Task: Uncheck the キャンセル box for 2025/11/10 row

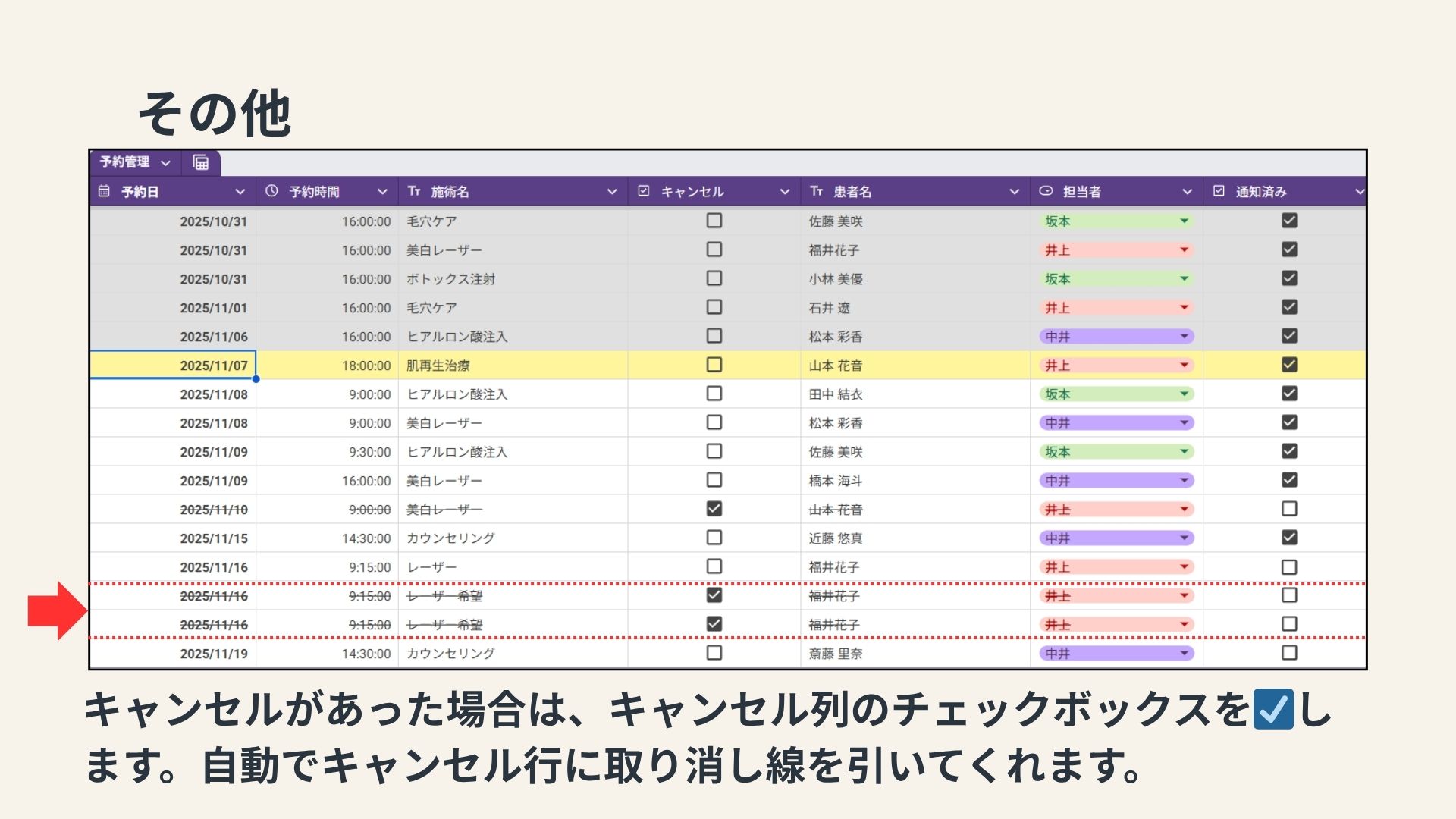Action: click(x=714, y=509)
